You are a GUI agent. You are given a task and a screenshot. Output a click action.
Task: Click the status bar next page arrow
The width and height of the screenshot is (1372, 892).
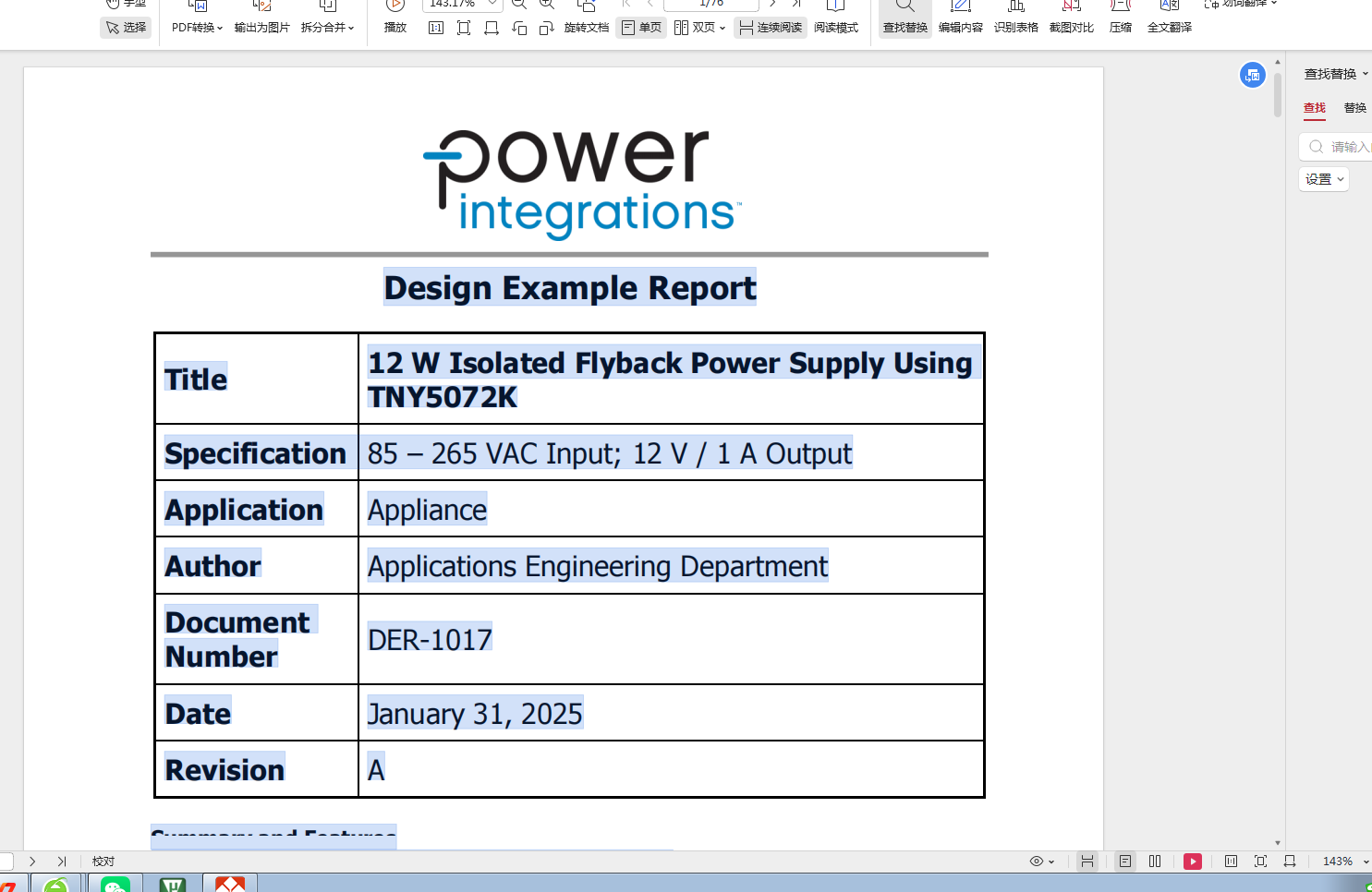tap(32, 862)
